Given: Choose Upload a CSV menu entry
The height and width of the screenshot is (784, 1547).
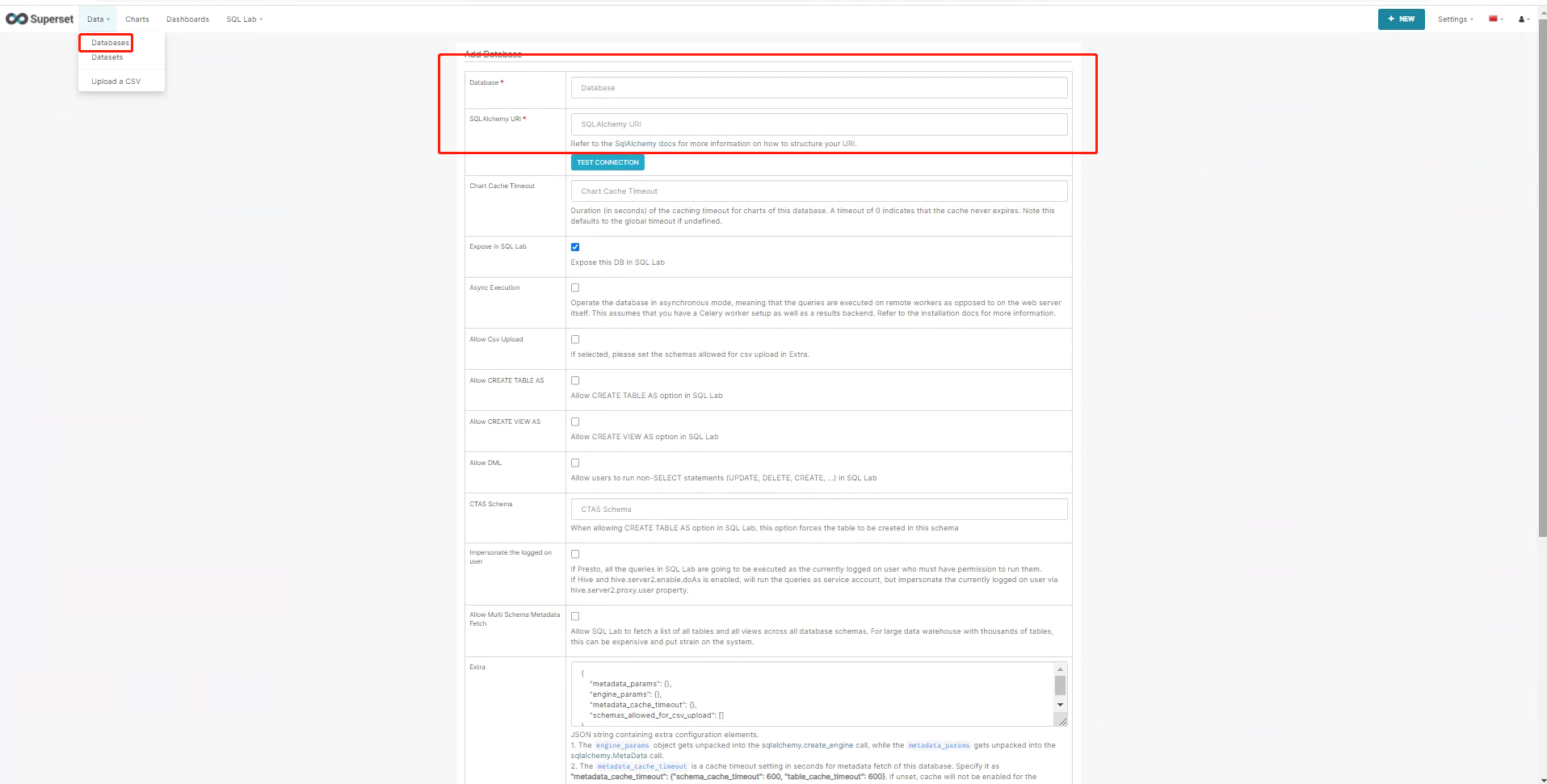Looking at the screenshot, I should (116, 82).
